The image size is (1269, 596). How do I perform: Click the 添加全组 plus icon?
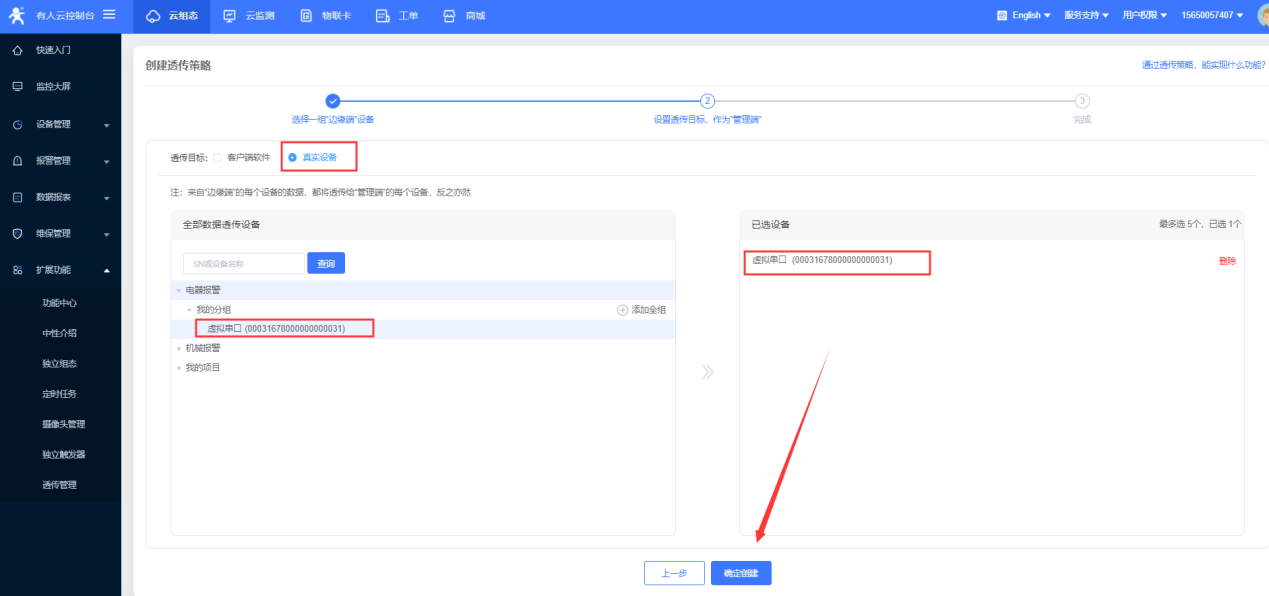[622, 310]
